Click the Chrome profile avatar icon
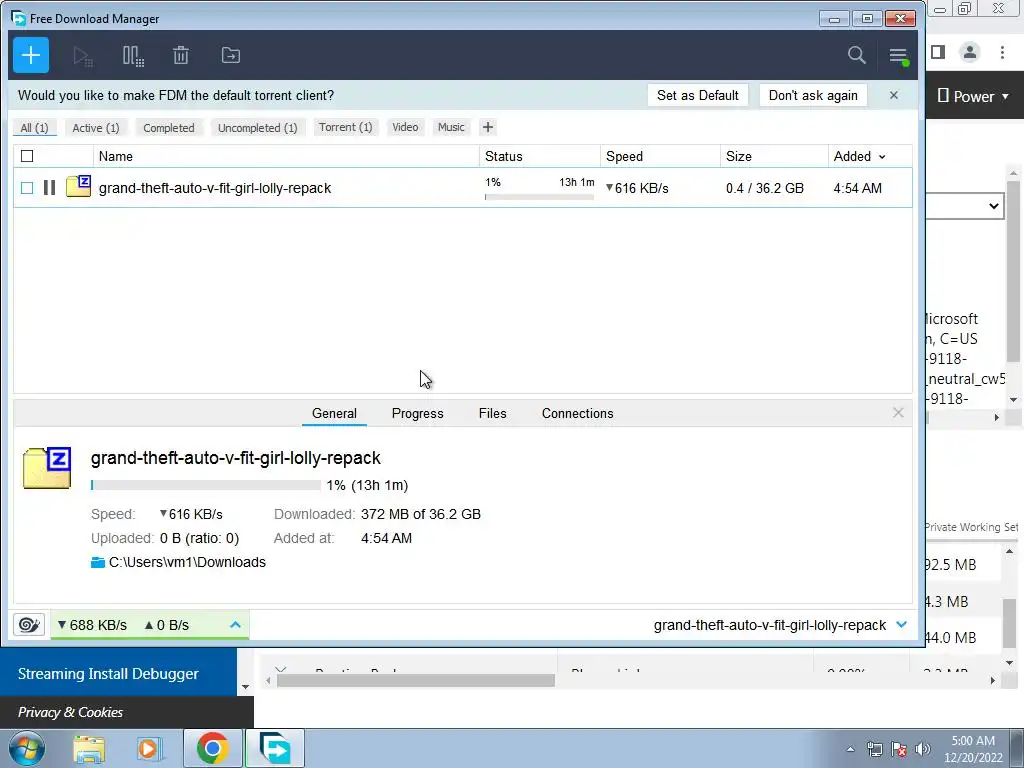The height and width of the screenshot is (768, 1024). pos(970,52)
